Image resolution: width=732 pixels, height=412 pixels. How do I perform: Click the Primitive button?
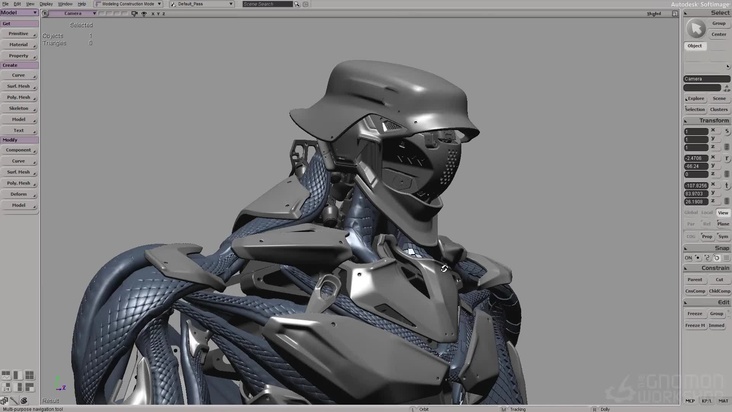[x=19, y=33]
